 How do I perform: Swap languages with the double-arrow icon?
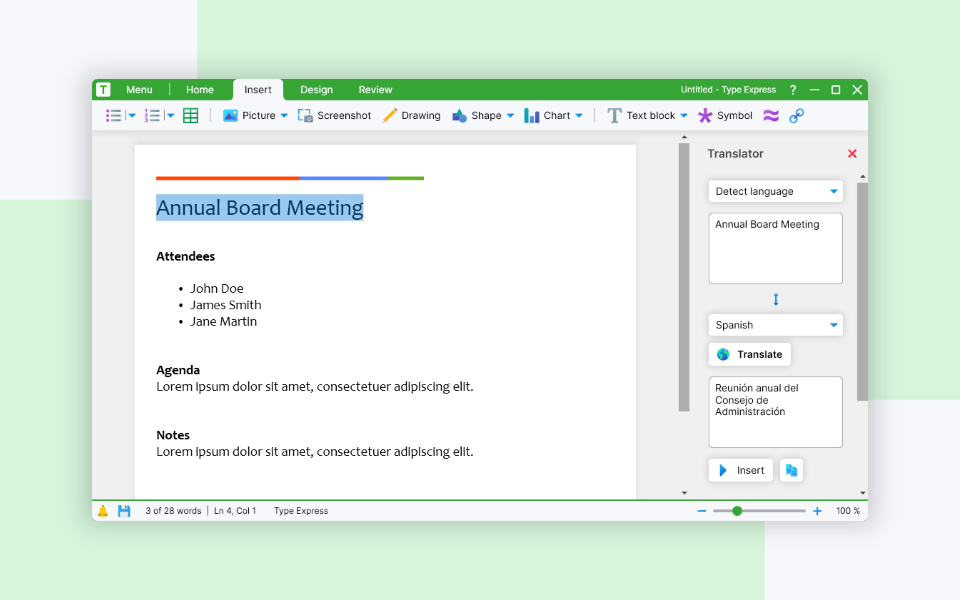tap(776, 299)
